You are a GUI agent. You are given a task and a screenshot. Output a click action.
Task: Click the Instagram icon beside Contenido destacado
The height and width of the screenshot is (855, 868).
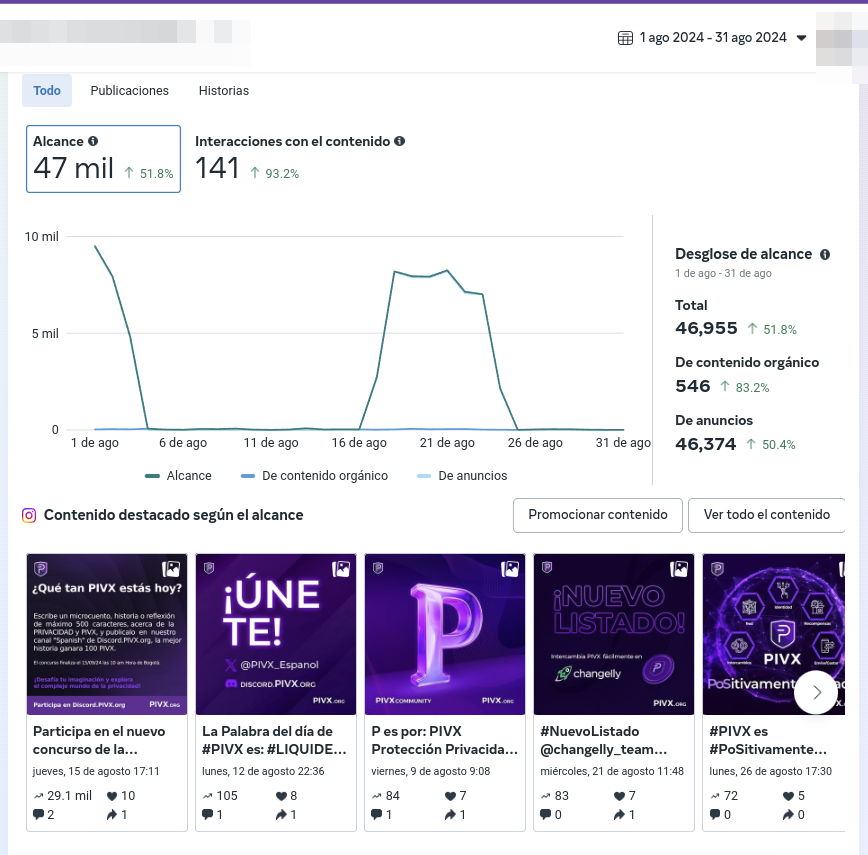[x=29, y=515]
